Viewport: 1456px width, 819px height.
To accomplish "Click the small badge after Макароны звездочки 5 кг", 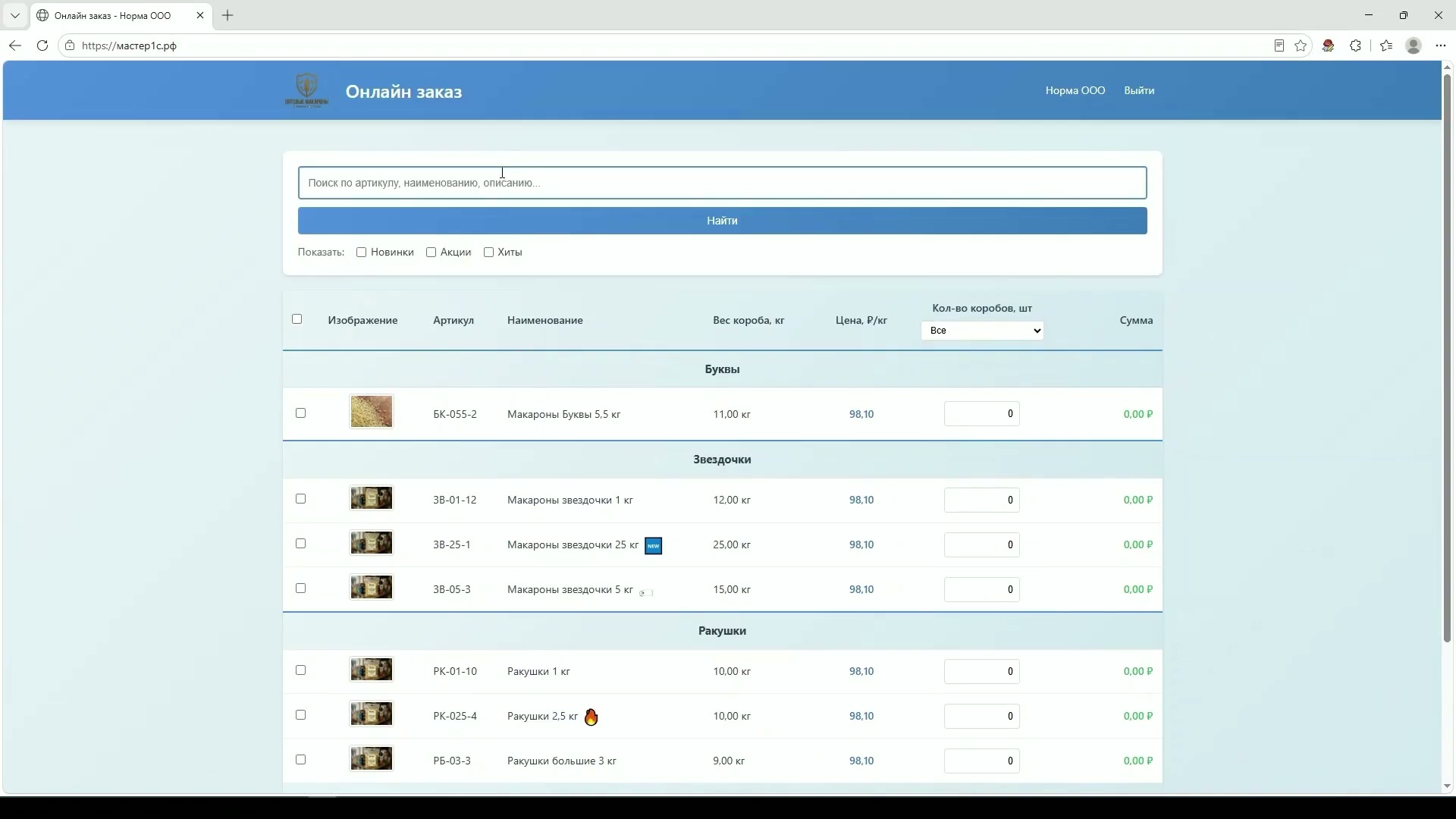I will pos(646,593).
